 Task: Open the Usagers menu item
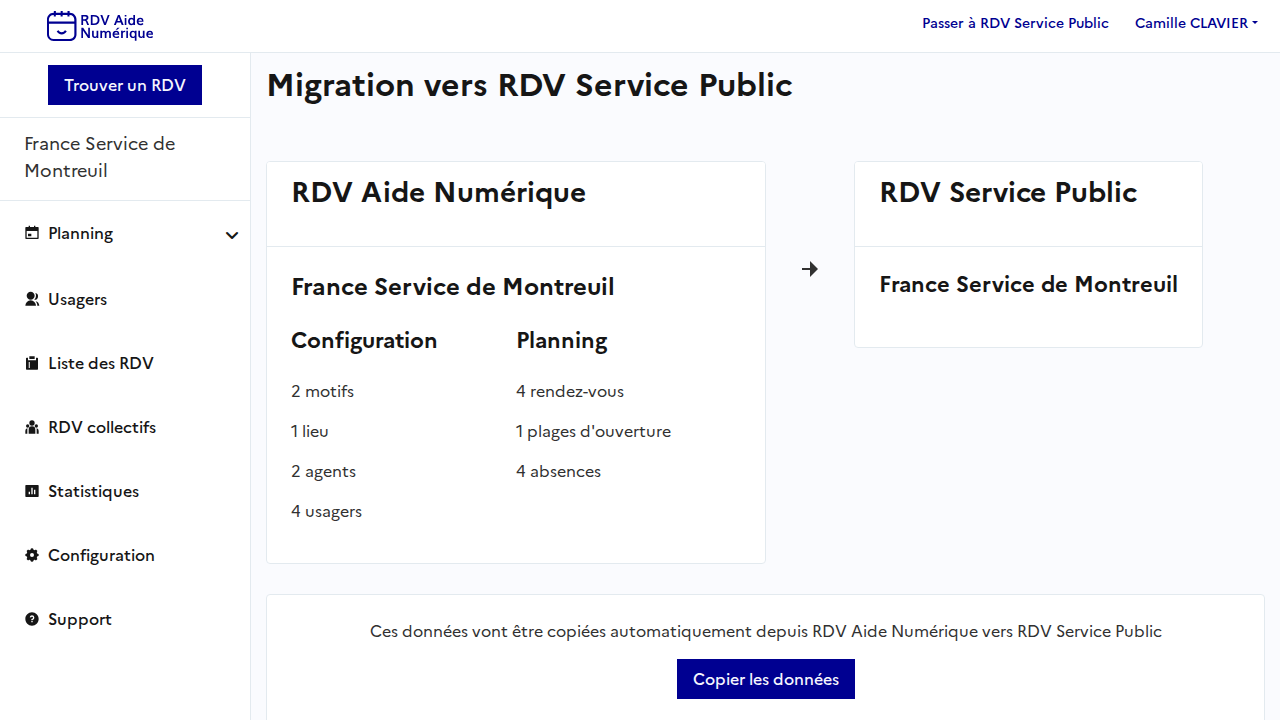[78, 299]
